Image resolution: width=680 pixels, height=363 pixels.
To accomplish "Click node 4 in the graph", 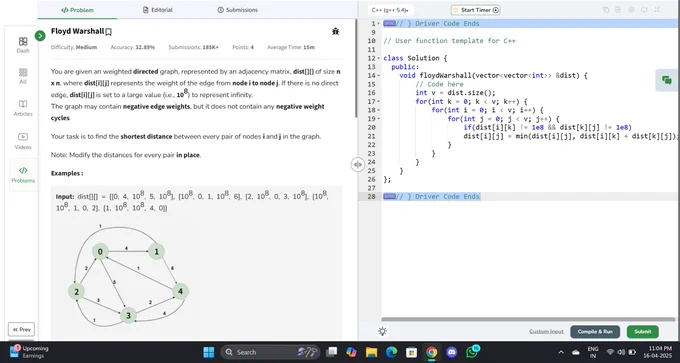I will [x=180, y=291].
